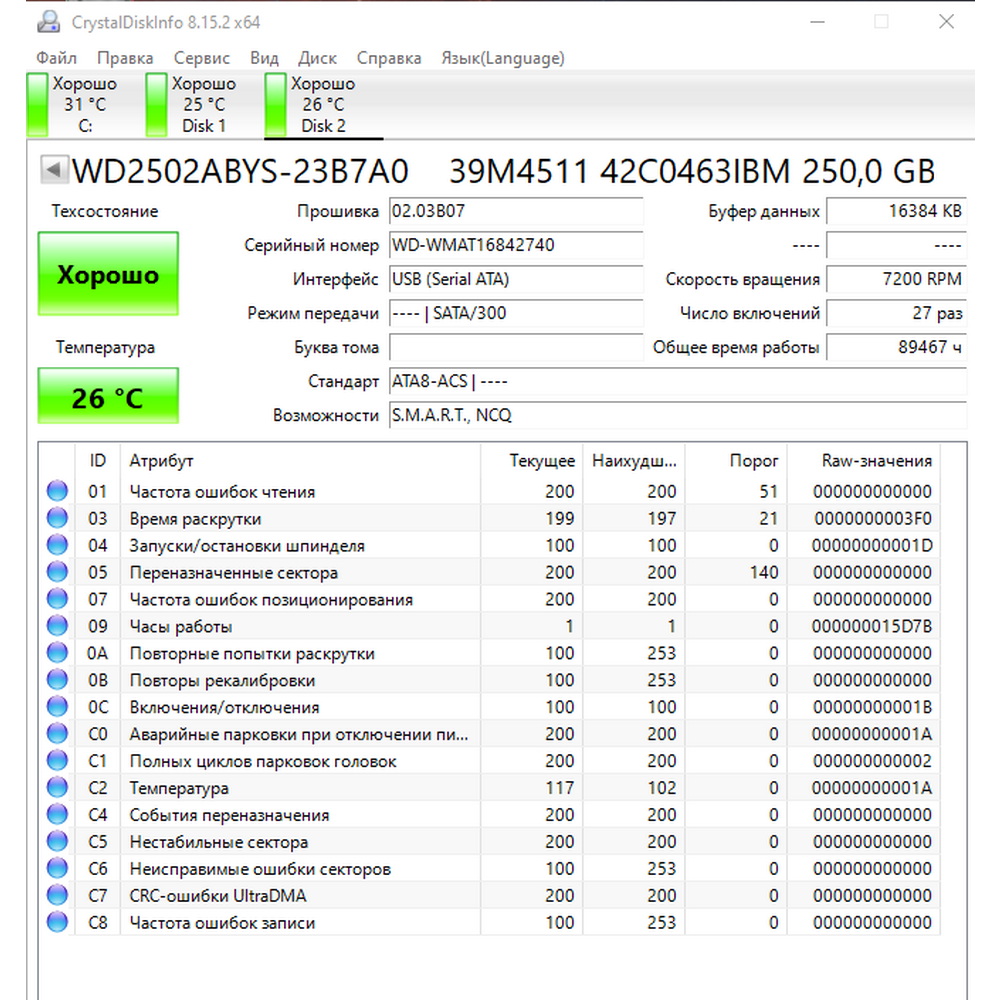Click the disk model title WD2502ABYS-23B7A0
1000x1000 pixels.
point(240,171)
